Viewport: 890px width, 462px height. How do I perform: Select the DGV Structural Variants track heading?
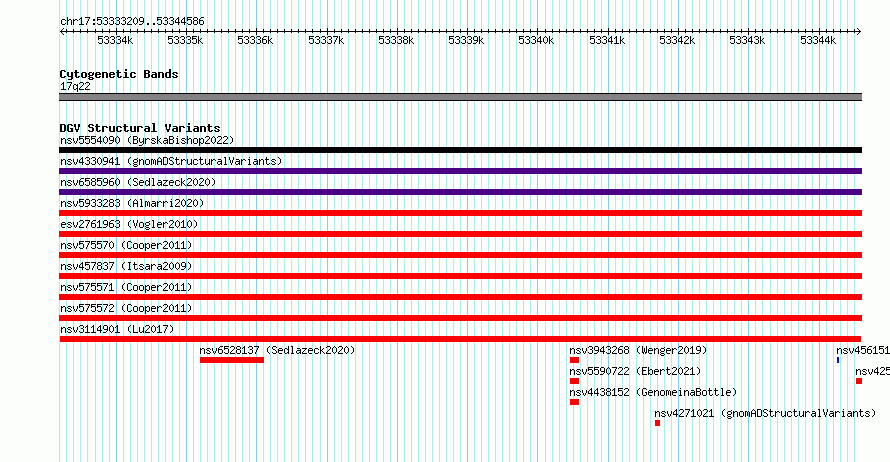(x=140, y=128)
